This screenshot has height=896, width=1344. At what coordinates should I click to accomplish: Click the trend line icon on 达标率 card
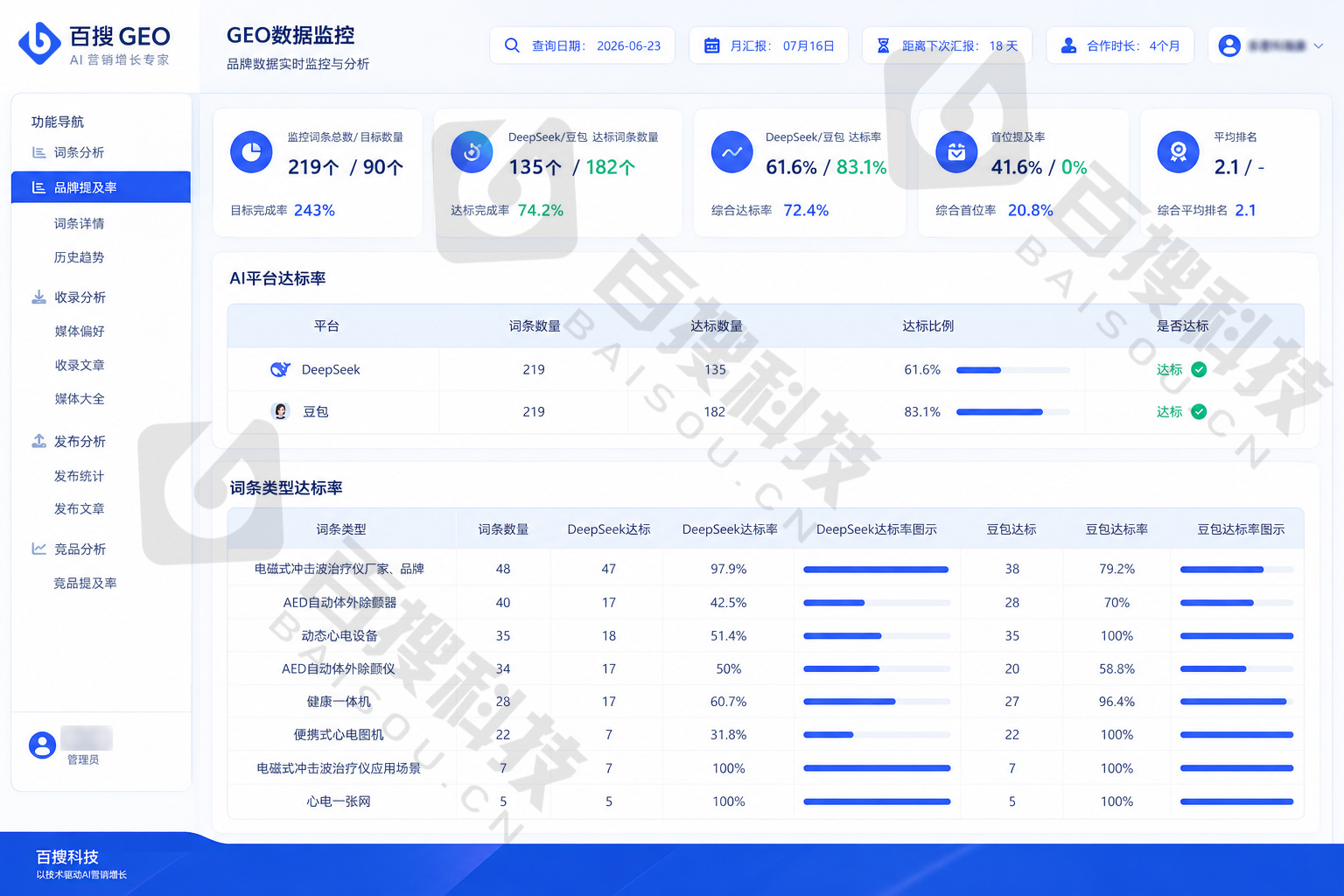click(x=731, y=152)
